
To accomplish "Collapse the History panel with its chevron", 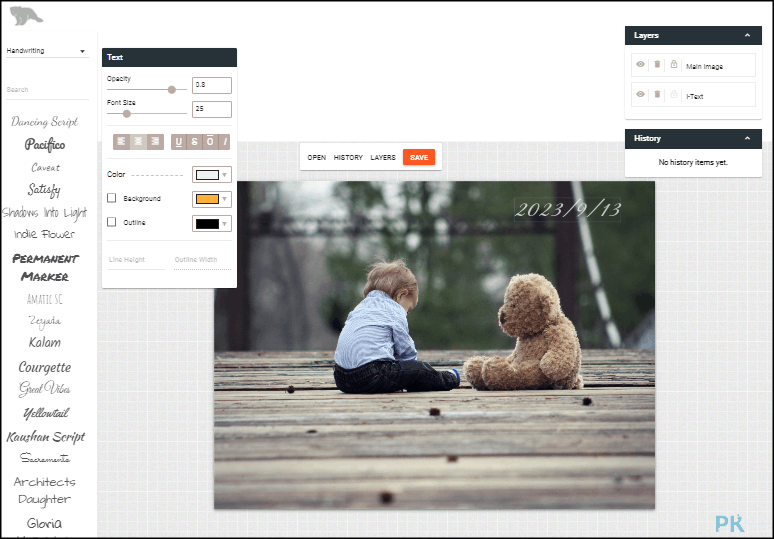I will pyautogui.click(x=747, y=138).
